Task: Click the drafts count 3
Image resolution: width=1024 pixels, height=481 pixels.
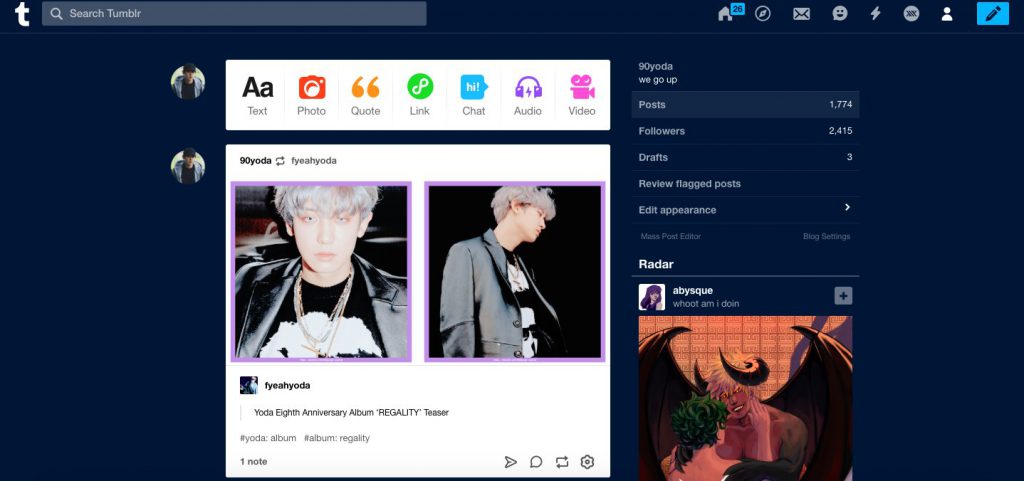Action: tap(849, 157)
